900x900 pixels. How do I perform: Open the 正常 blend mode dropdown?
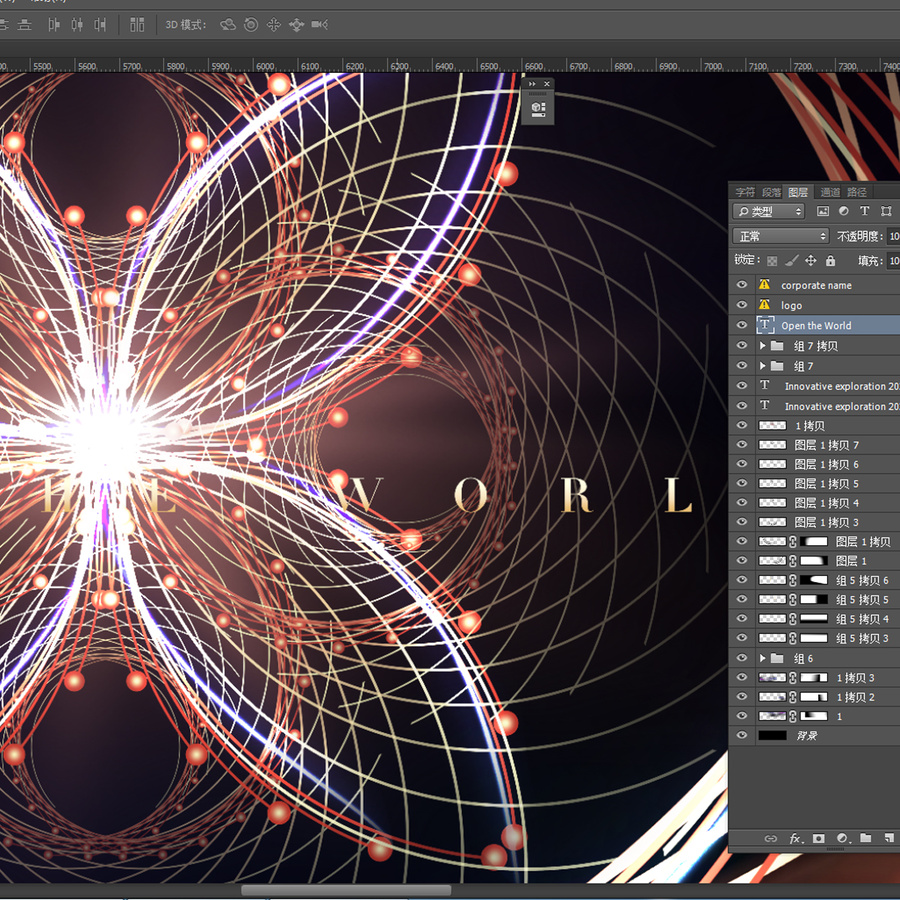[x=781, y=236]
